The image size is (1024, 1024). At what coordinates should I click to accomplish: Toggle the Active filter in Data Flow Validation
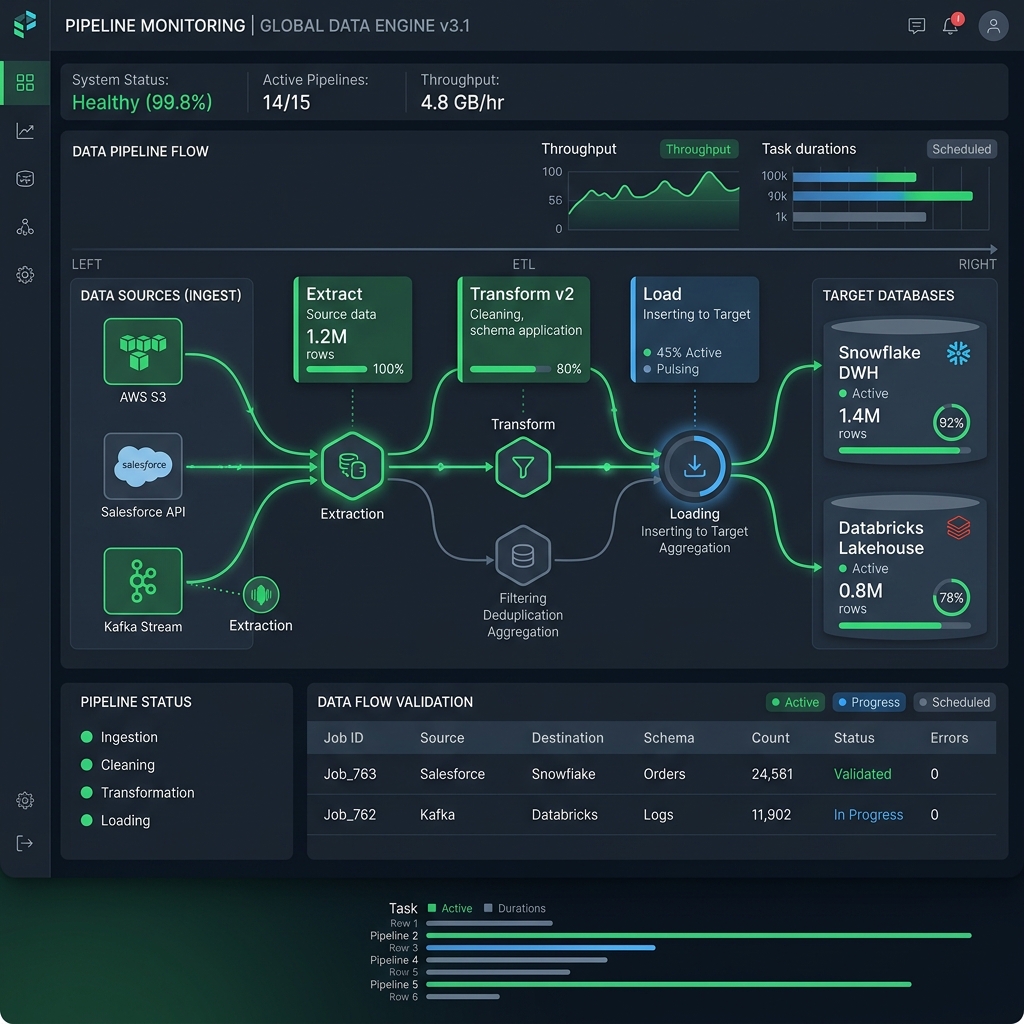(x=795, y=702)
